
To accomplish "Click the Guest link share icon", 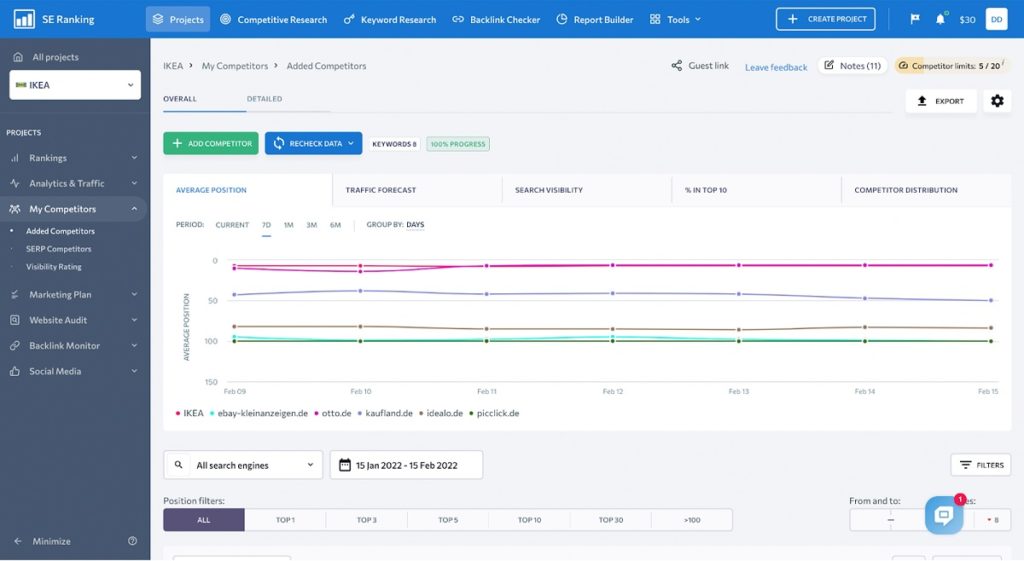I will tap(677, 65).
